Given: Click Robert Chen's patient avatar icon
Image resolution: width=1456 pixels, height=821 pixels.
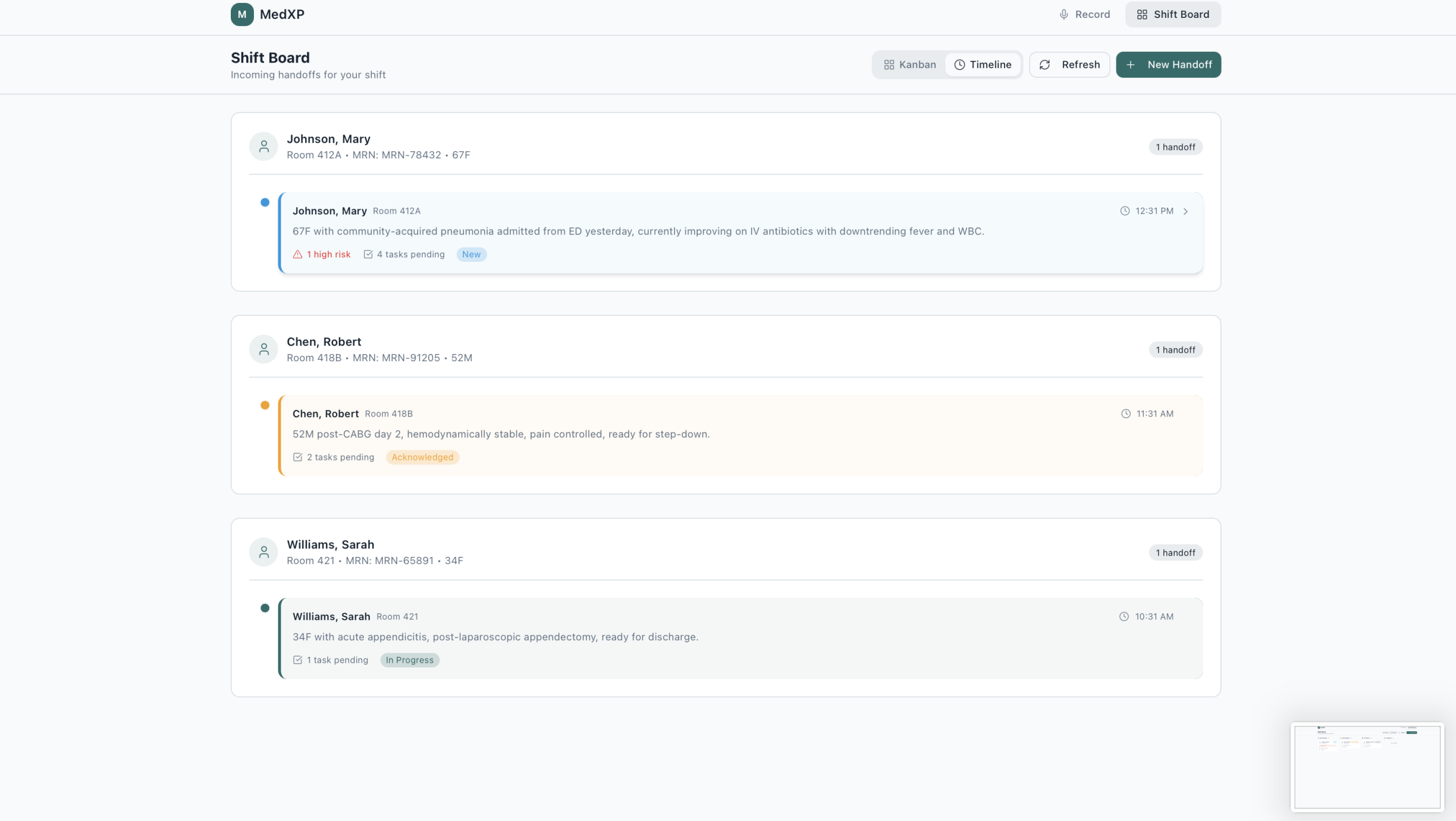Looking at the screenshot, I should pos(263,349).
